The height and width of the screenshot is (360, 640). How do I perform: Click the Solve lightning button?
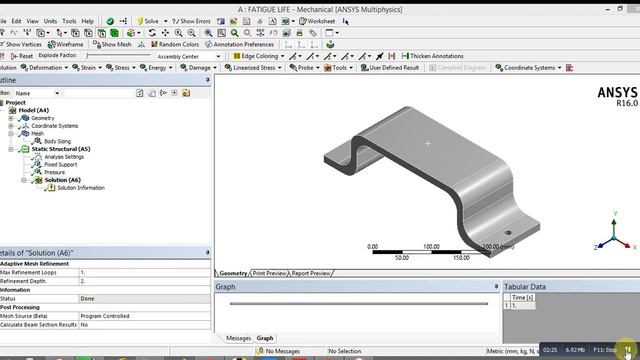[148, 21]
